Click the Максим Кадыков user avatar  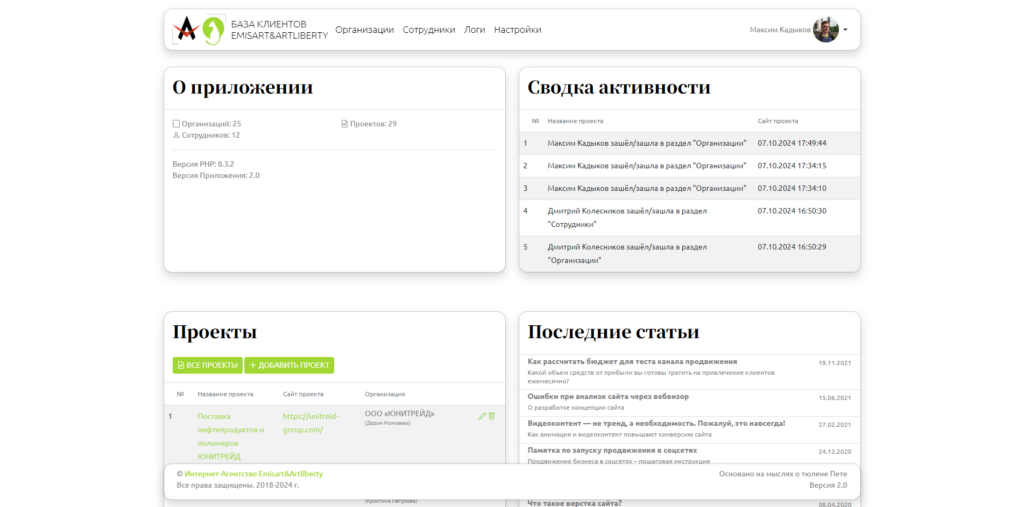[x=825, y=29]
